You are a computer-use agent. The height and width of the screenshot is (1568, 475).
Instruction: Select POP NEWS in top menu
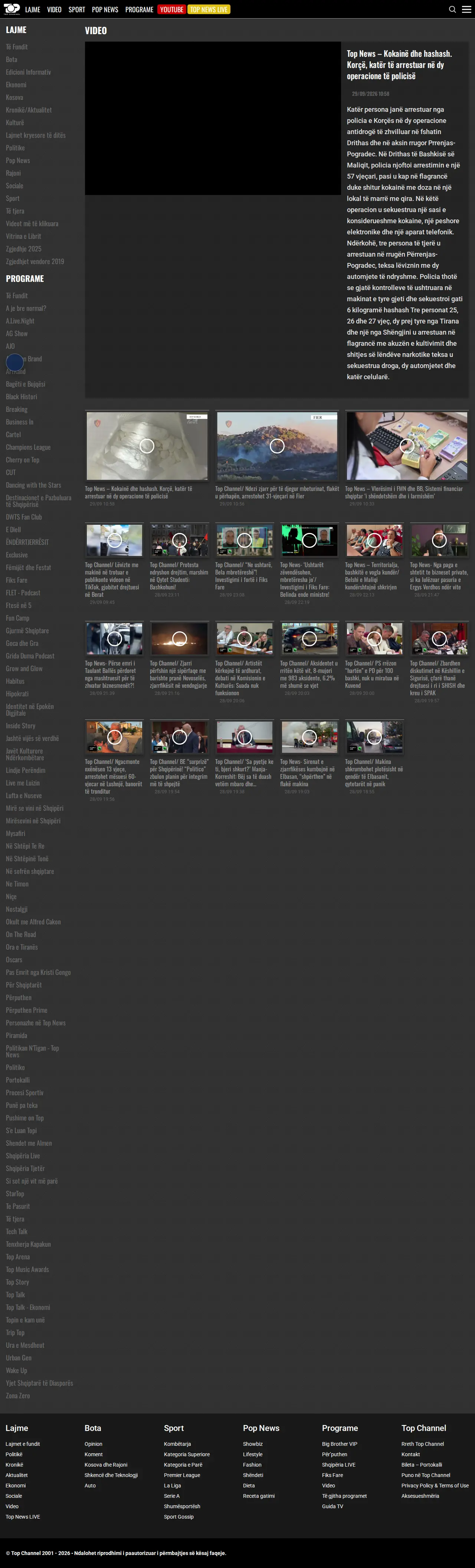[105, 9]
